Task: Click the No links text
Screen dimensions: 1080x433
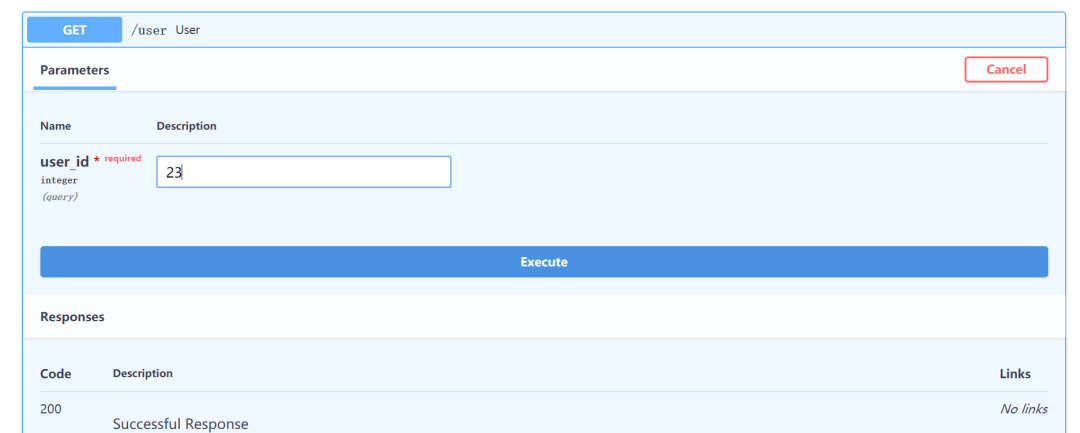Action: click(x=1024, y=409)
